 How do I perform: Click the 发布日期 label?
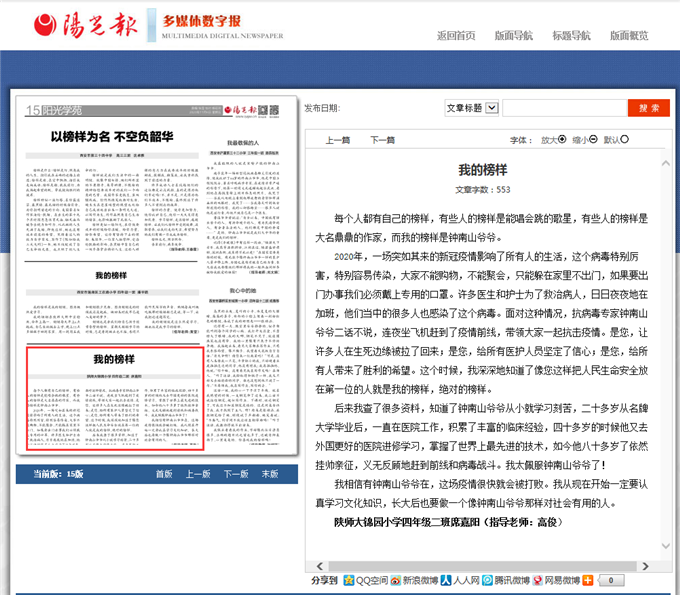(322, 108)
